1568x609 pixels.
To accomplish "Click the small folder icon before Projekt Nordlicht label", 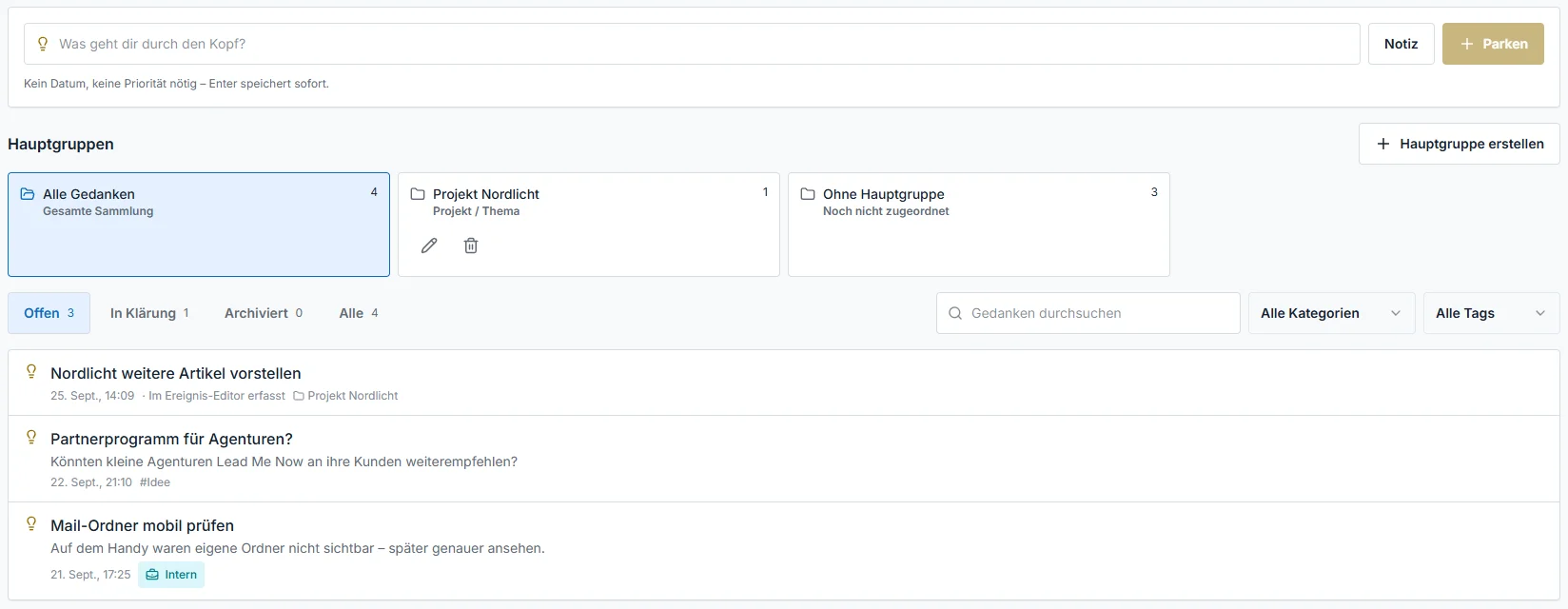I will pyautogui.click(x=299, y=396).
